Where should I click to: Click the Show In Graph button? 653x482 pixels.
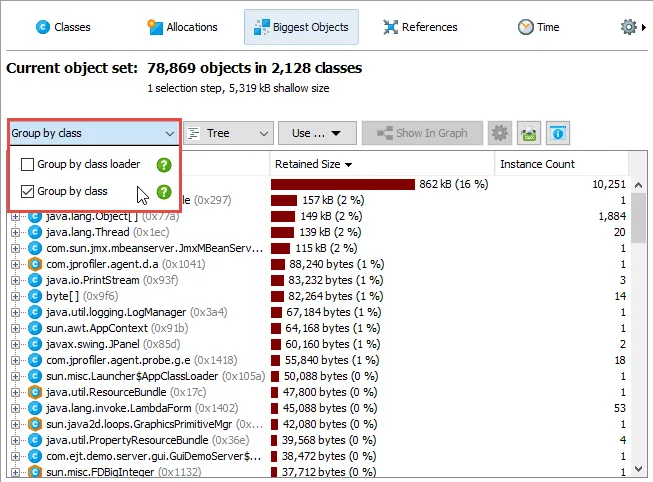coord(422,133)
